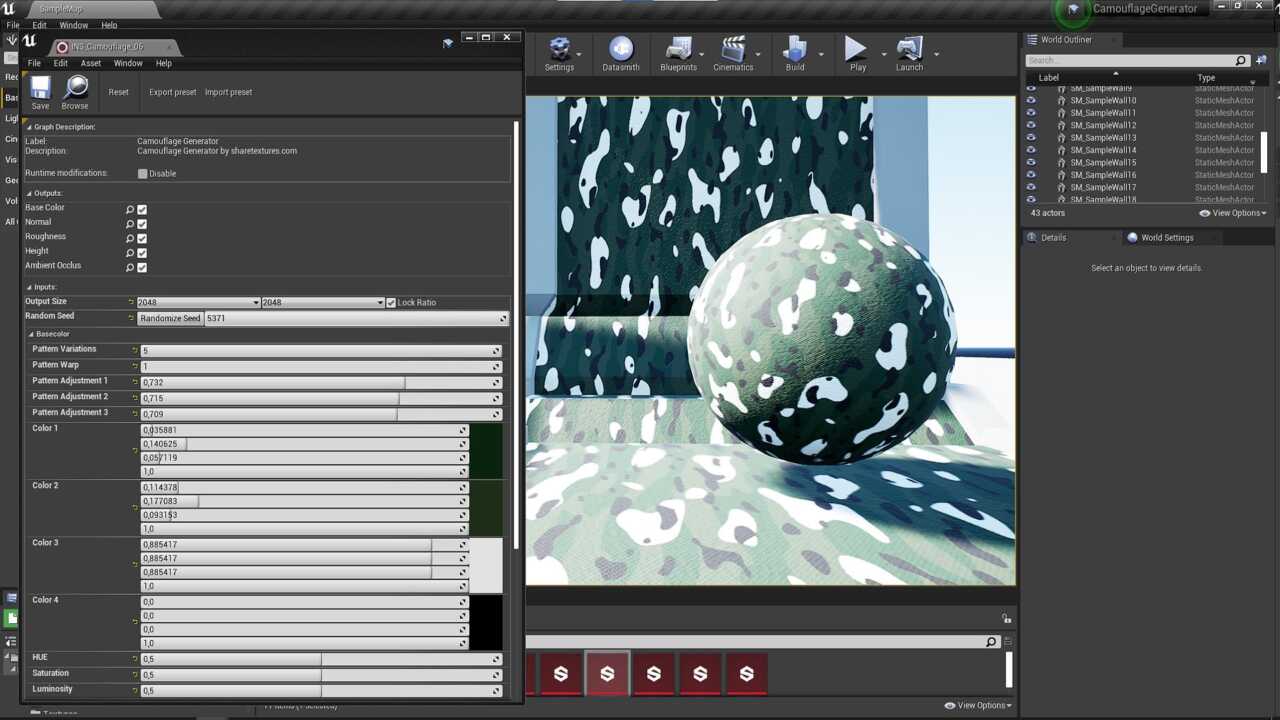Click the add filter icon beside outliner search
Image resolution: width=1280 pixels, height=720 pixels.
[1261, 60]
